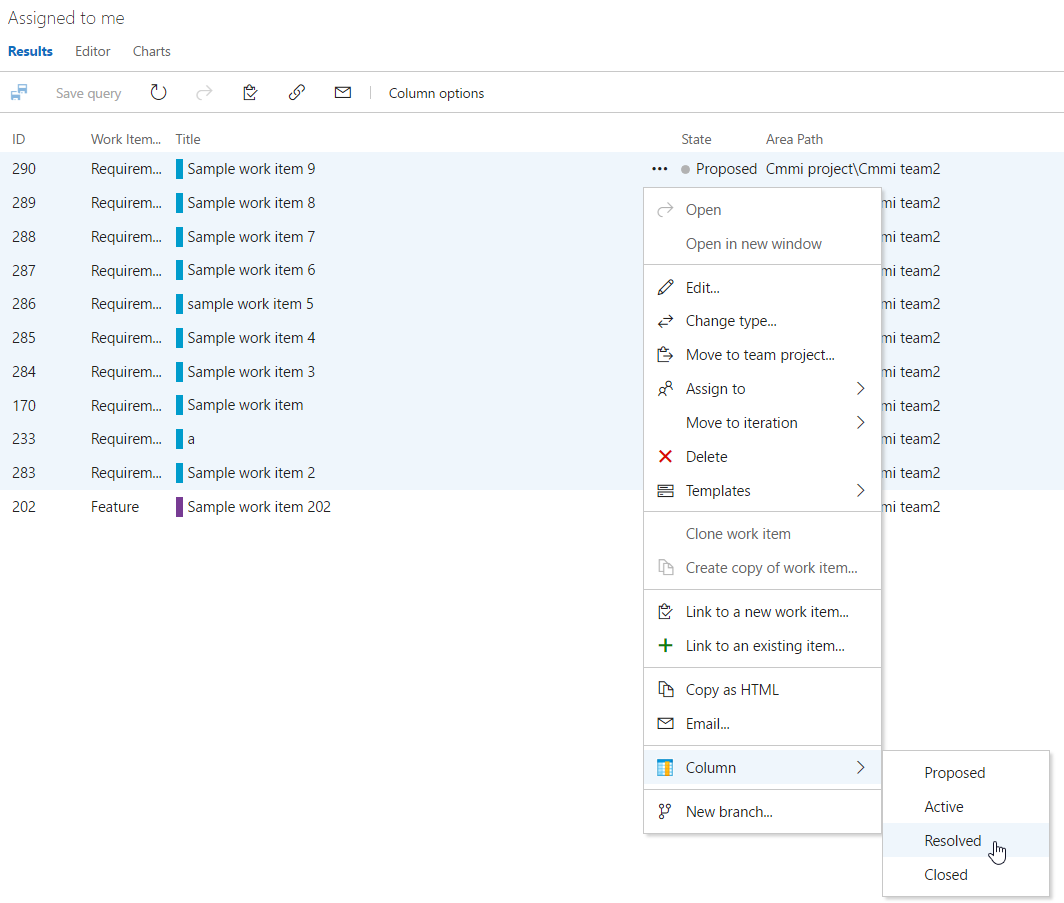Click the ID 233 cell
This screenshot has height=903, width=1064.
pos(24,439)
